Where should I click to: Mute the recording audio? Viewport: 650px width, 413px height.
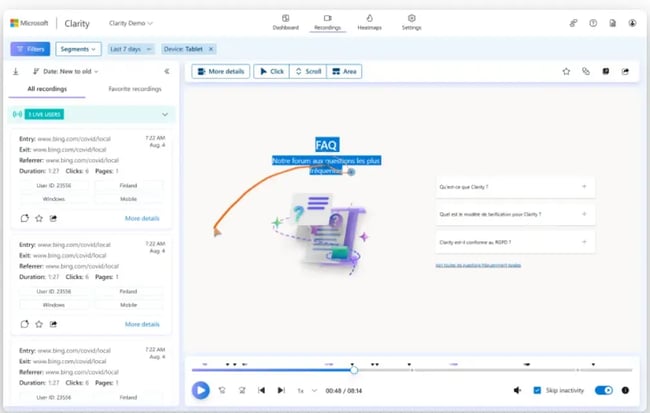pyautogui.click(x=517, y=390)
